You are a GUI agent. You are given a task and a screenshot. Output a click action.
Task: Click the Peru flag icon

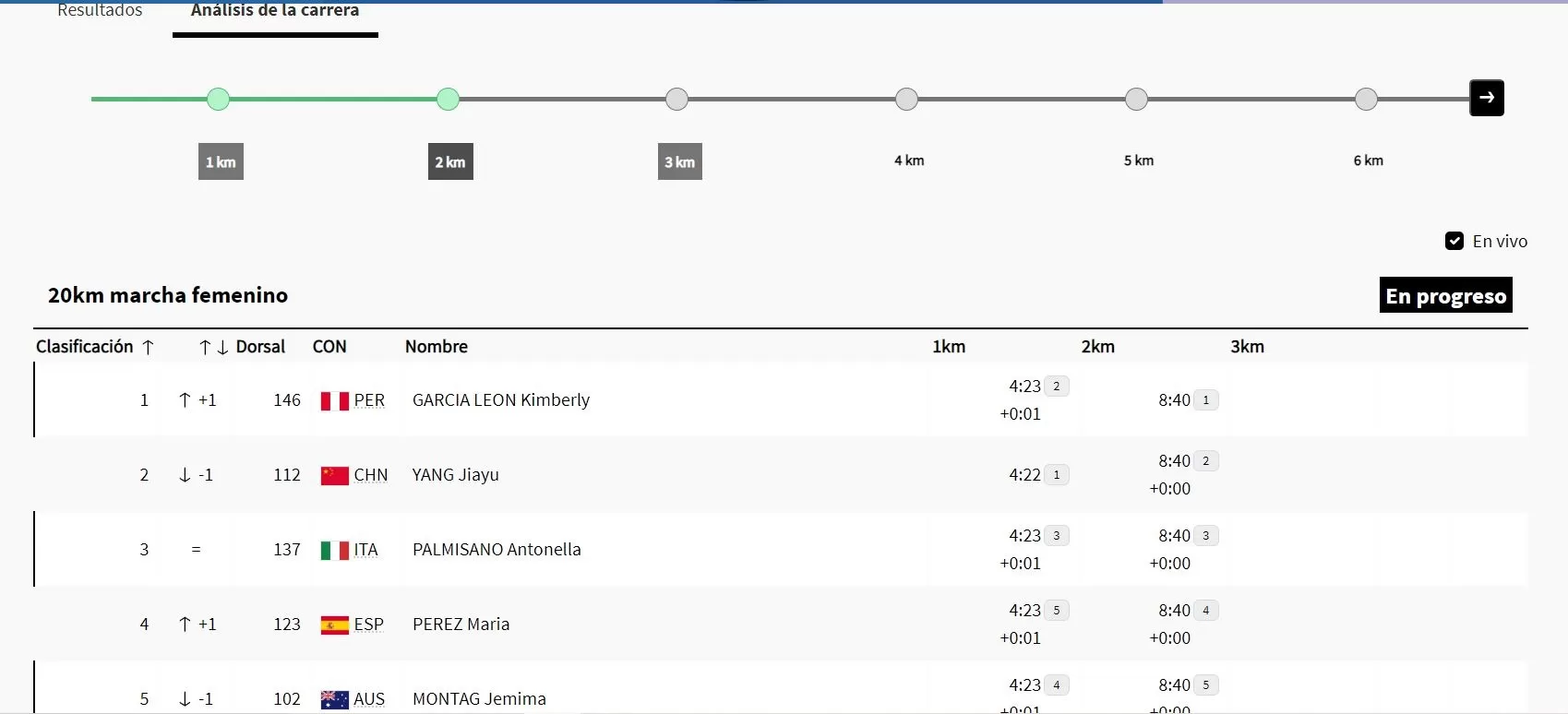pyautogui.click(x=334, y=400)
